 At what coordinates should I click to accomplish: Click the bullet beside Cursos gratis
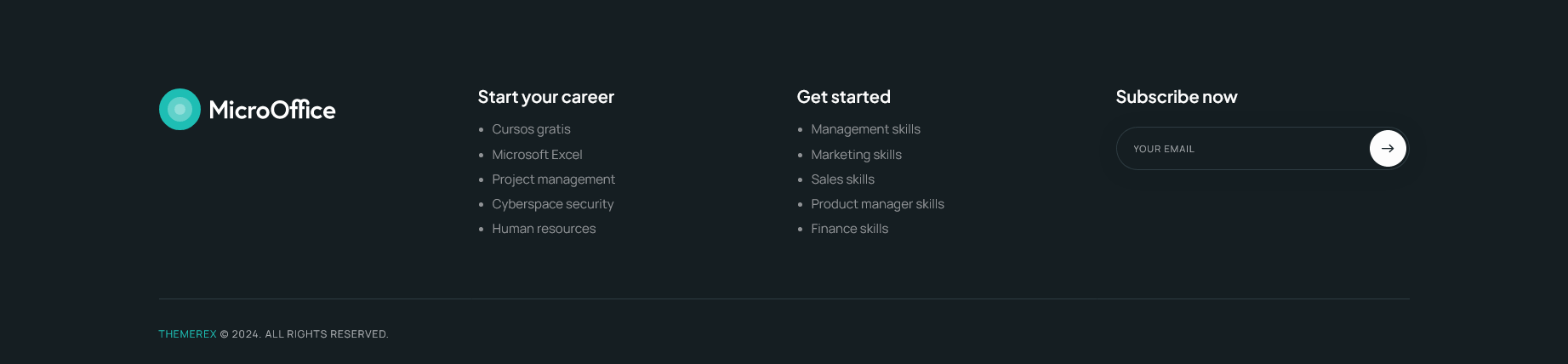point(481,130)
